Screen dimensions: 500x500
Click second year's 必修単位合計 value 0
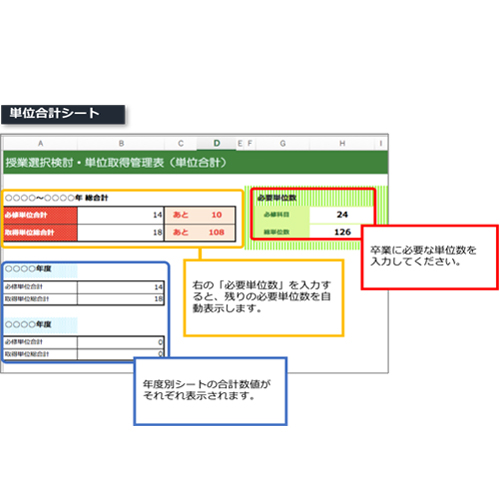(x=121, y=342)
